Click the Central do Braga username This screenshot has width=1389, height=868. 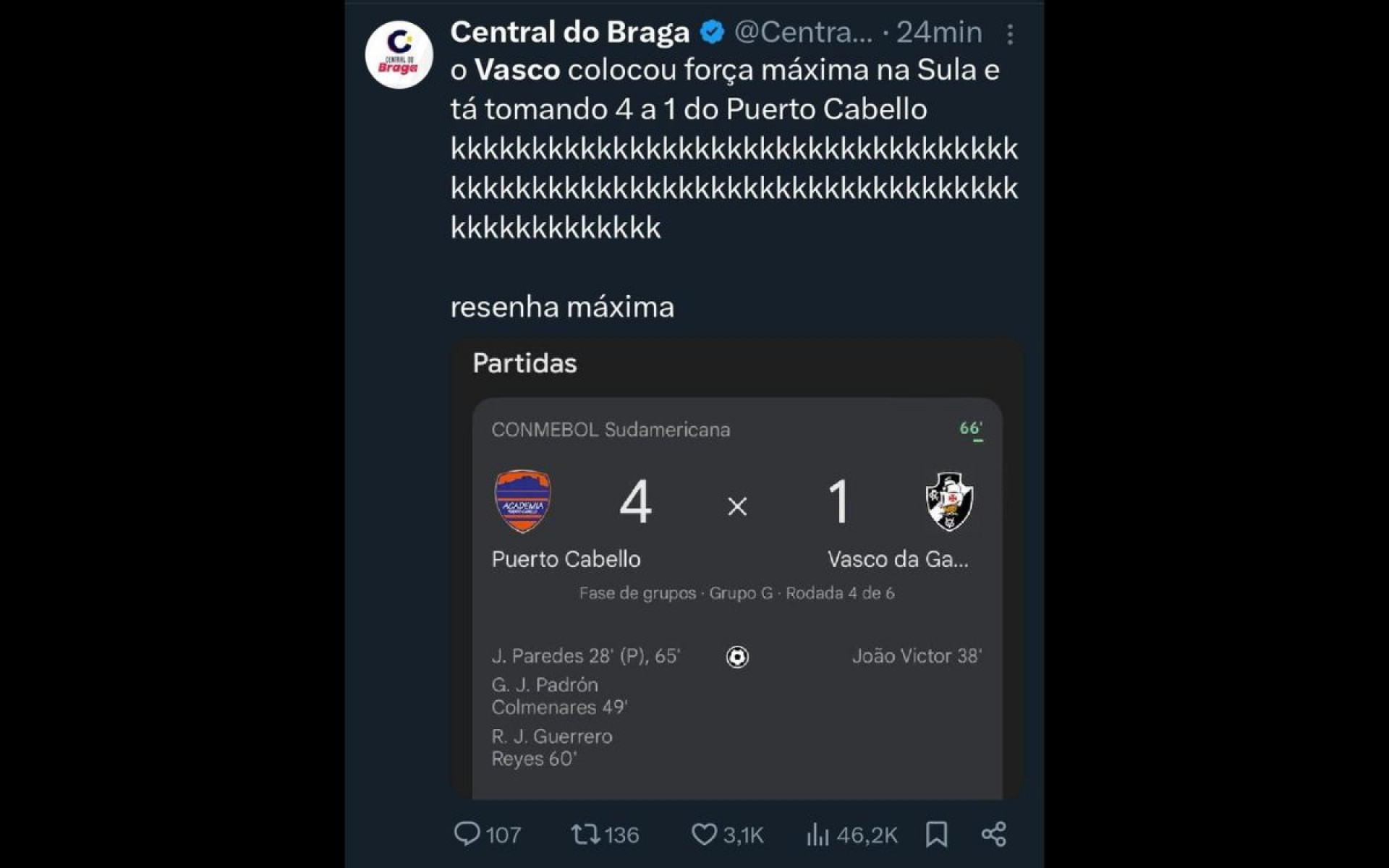click(569, 31)
